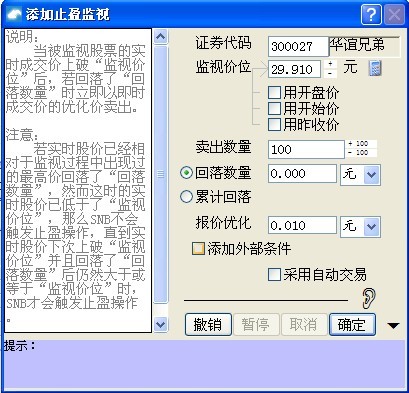Viewport: 409px width, 393px height.
Task: Open the 报价优化 unit dropdown
Action: [x=371, y=227]
